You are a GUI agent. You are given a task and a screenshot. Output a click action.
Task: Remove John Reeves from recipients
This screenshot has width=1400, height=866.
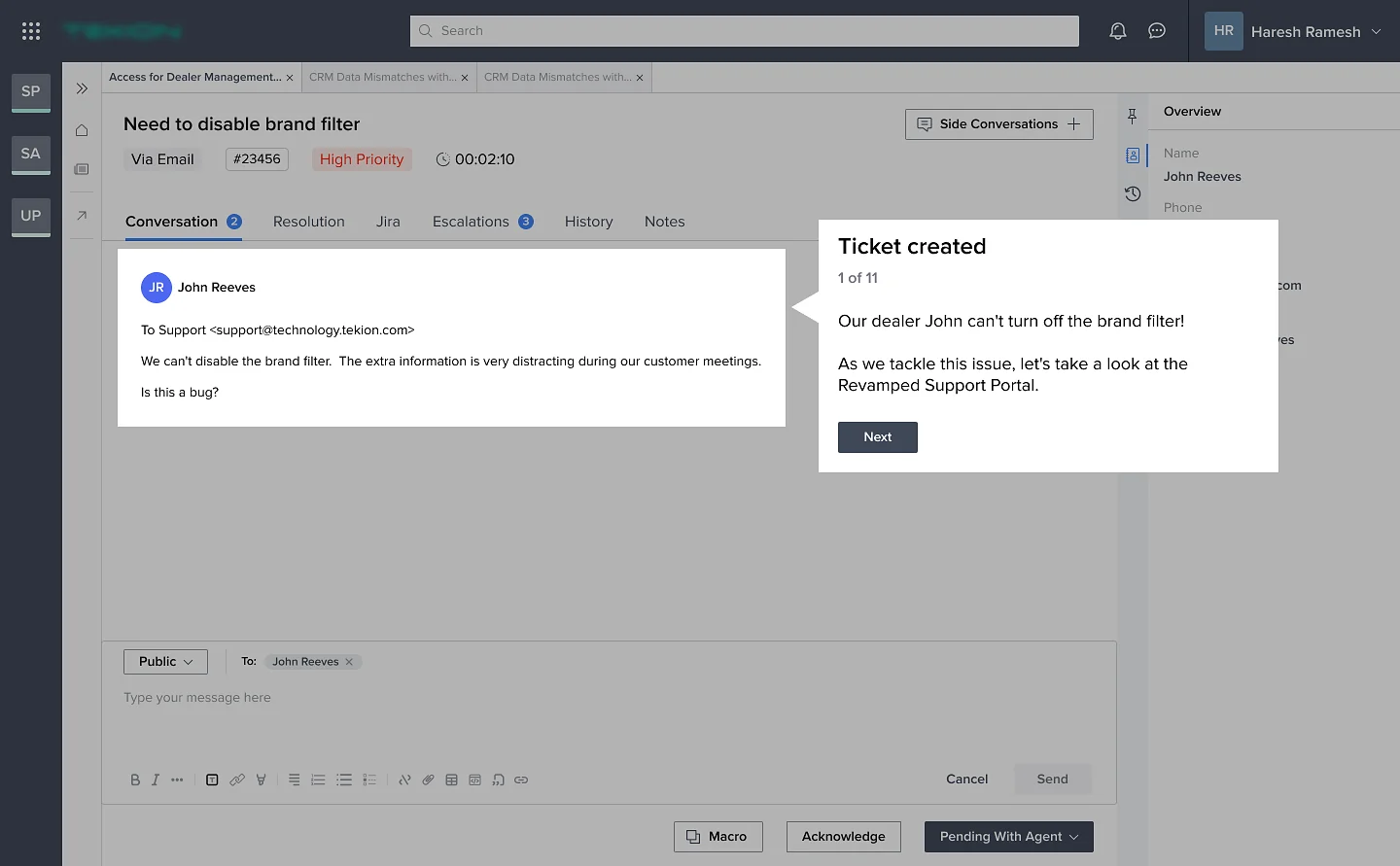[349, 662]
